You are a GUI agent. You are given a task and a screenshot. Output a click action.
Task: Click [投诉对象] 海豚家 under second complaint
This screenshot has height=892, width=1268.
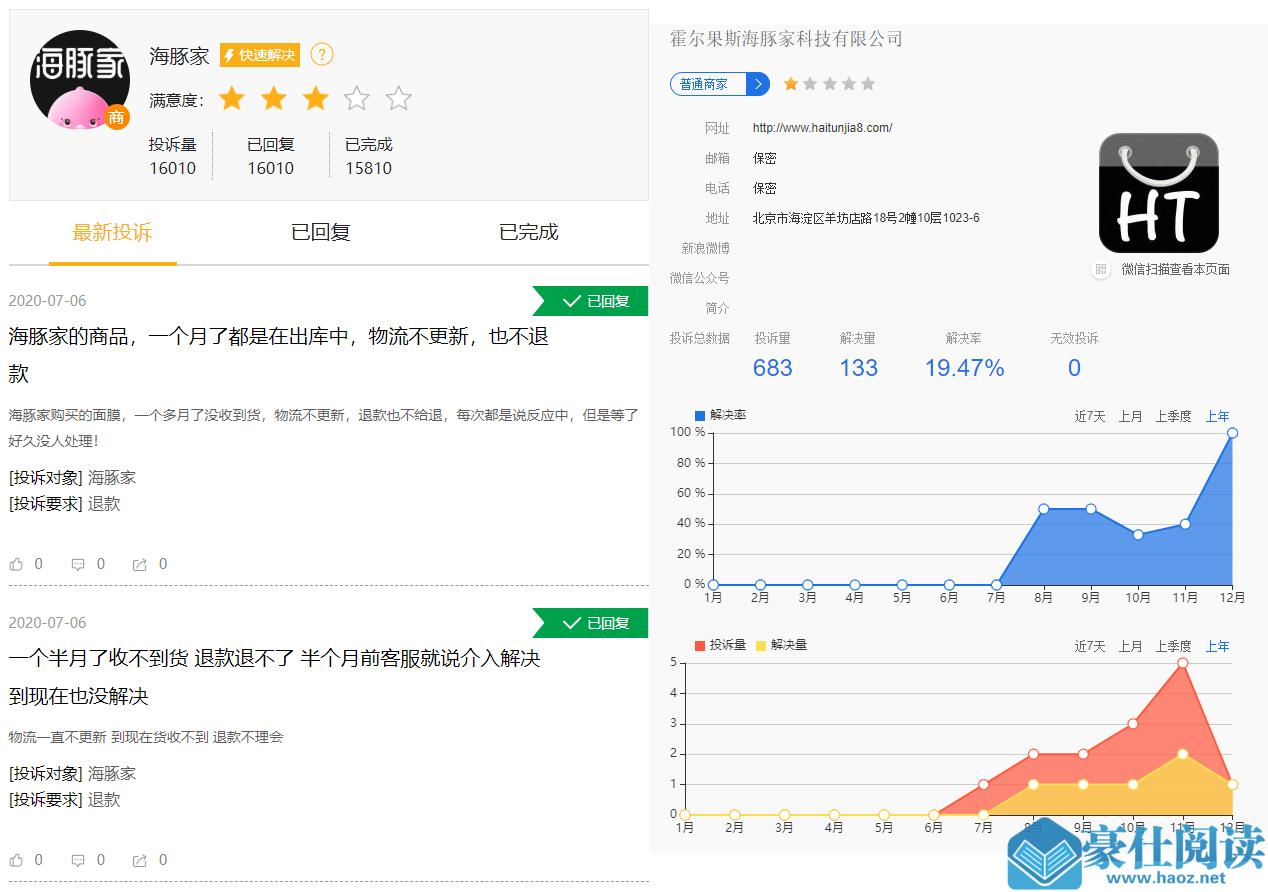point(73,774)
